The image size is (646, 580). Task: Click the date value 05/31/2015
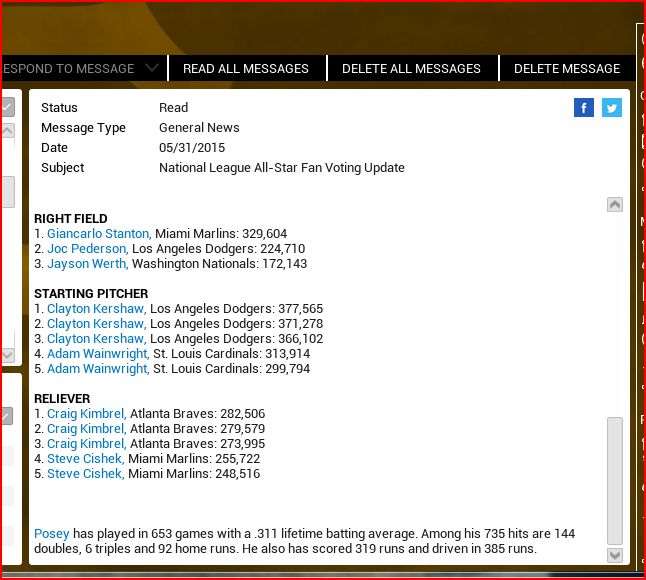pyautogui.click(x=192, y=147)
